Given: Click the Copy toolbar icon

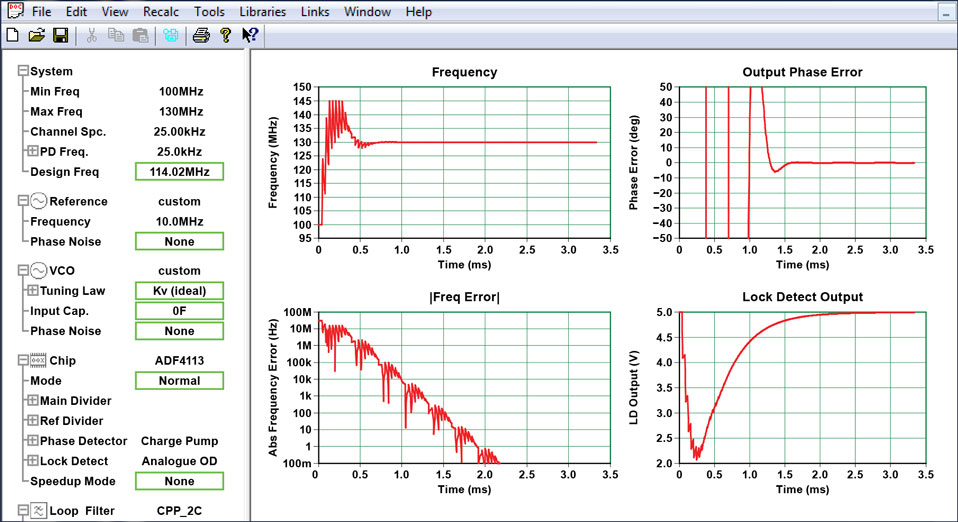Looking at the screenshot, I should [115, 35].
